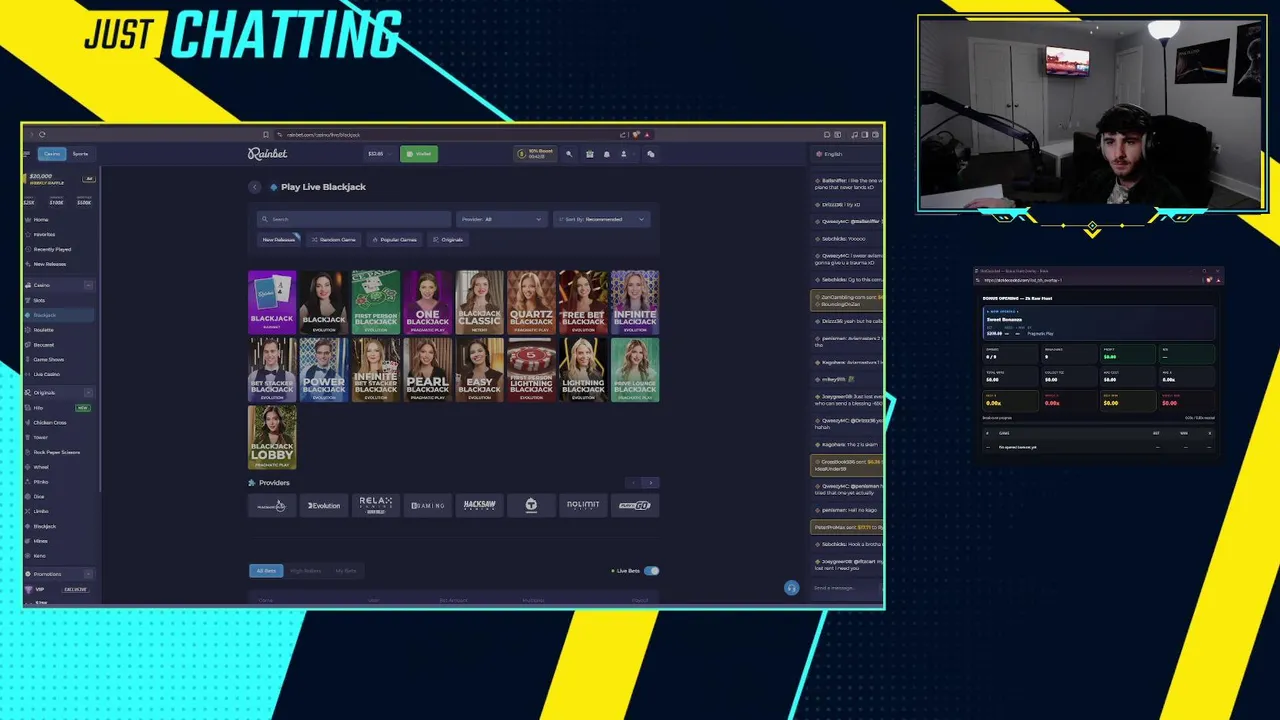Image resolution: width=1280 pixels, height=720 pixels.
Task: Collapse the Casino sidebar section
Action: pyautogui.click(x=88, y=285)
